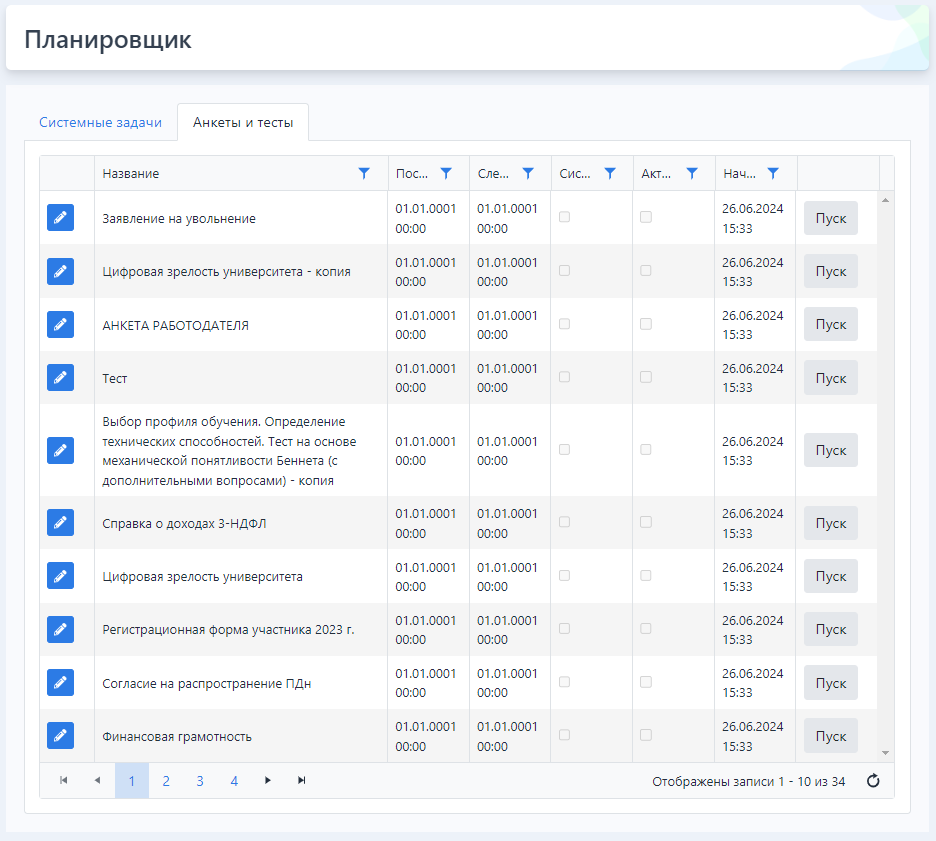The image size is (936, 841).
Task: Open filter on the "Нач..." column
Action: 773,173
